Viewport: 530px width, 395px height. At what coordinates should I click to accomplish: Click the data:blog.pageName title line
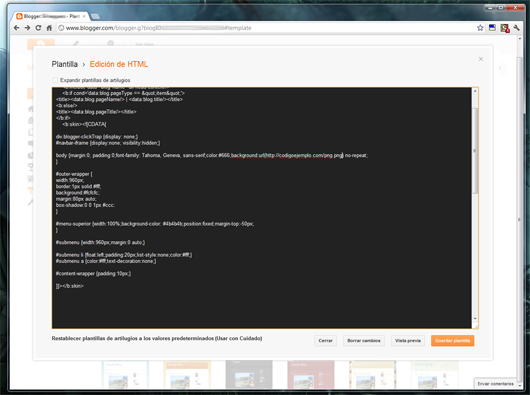[x=119, y=99]
